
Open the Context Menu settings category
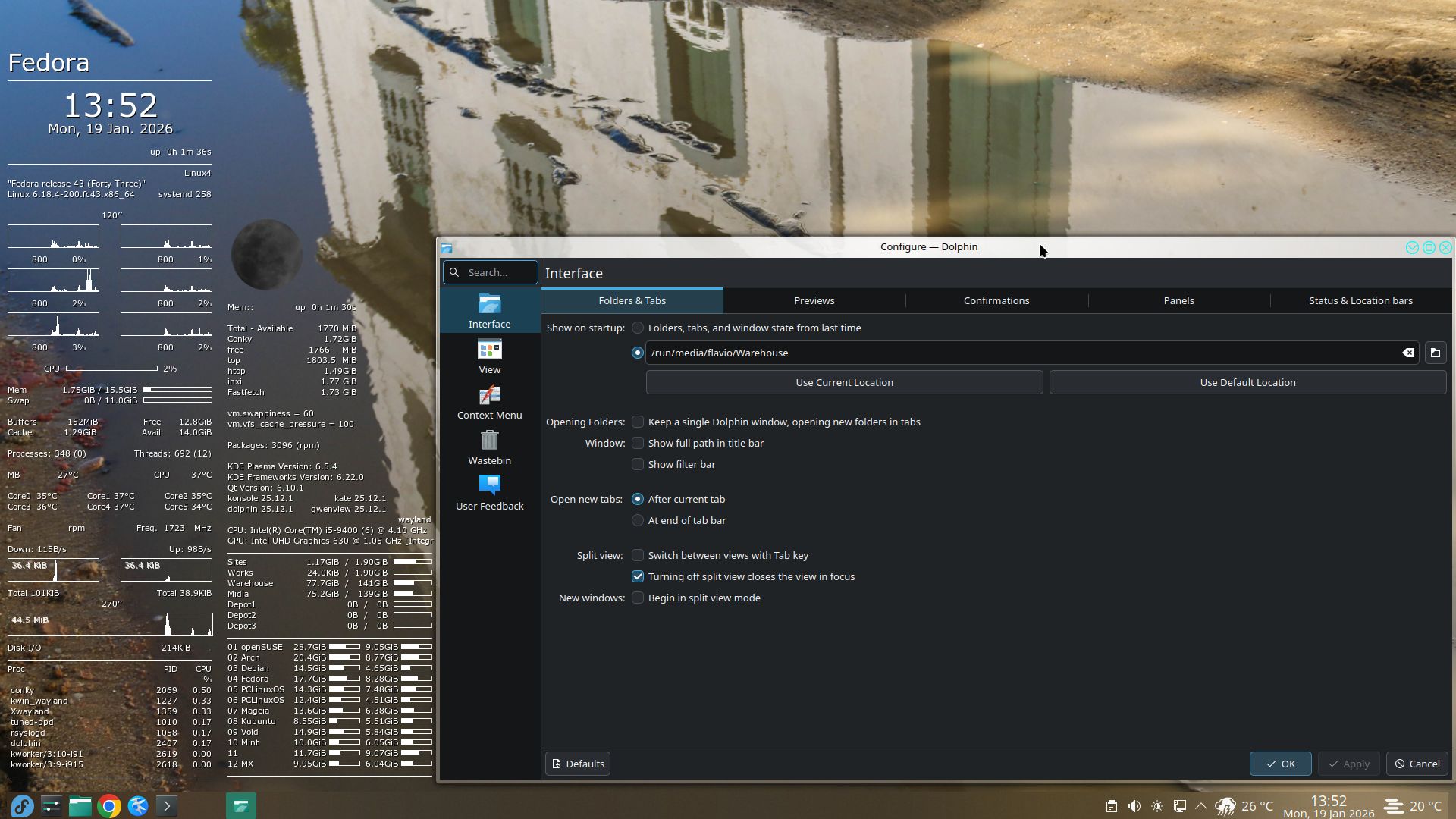click(489, 403)
